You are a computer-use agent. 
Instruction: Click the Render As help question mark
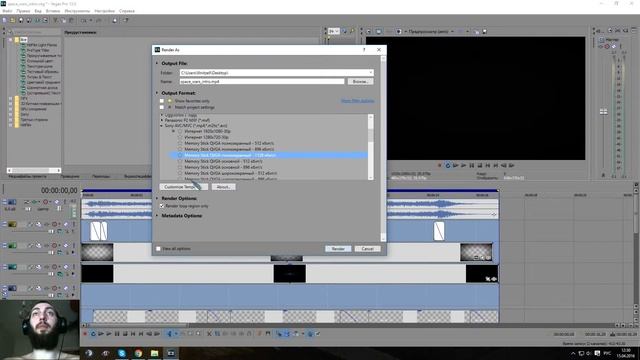[364, 50]
